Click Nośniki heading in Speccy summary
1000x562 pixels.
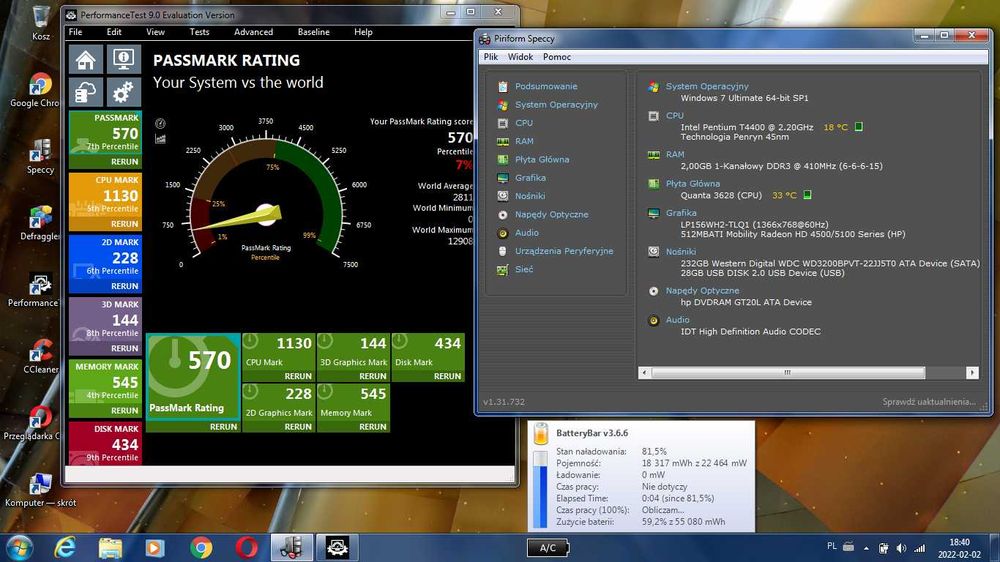tap(680, 252)
